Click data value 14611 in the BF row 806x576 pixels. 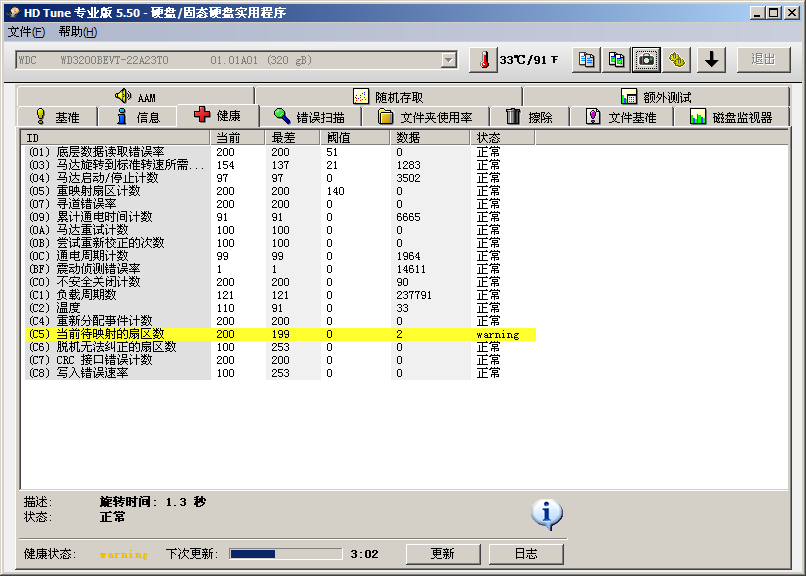(411, 269)
